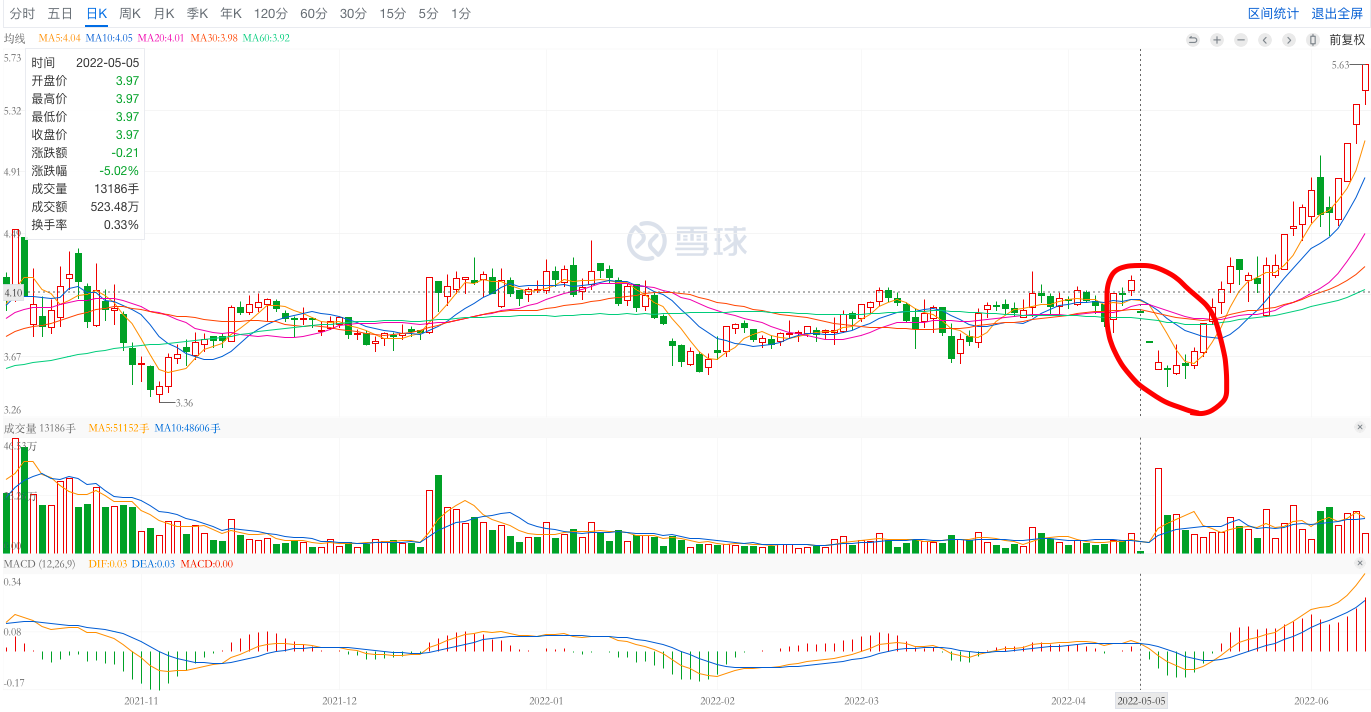Switch to the 1分 minute chart tab
The height and width of the screenshot is (712, 1371).
460,13
